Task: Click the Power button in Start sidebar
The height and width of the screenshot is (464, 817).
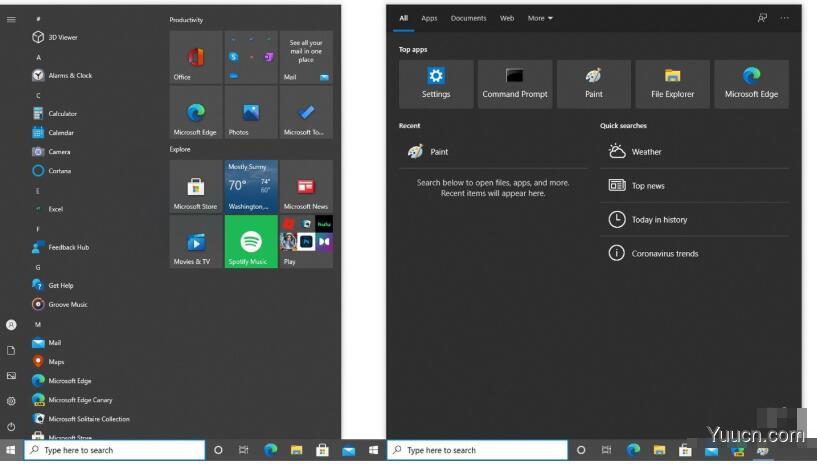Action: click(x=11, y=427)
